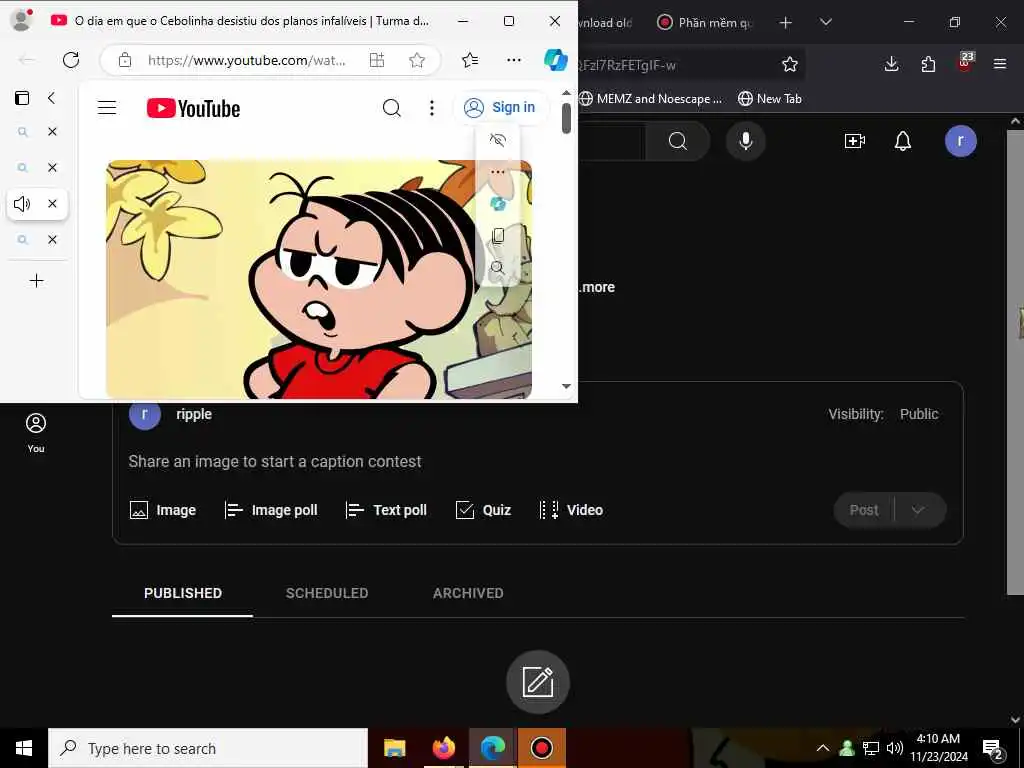Open the You section in YouTube sidebar
Screen dimensions: 1024x768
(x=36, y=432)
